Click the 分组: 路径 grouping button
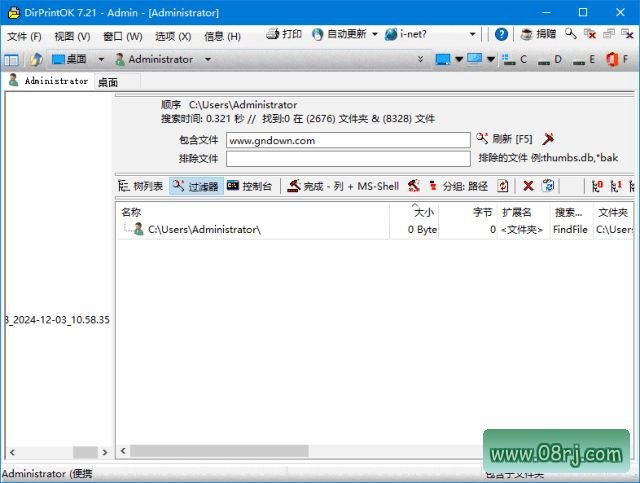 click(460, 186)
